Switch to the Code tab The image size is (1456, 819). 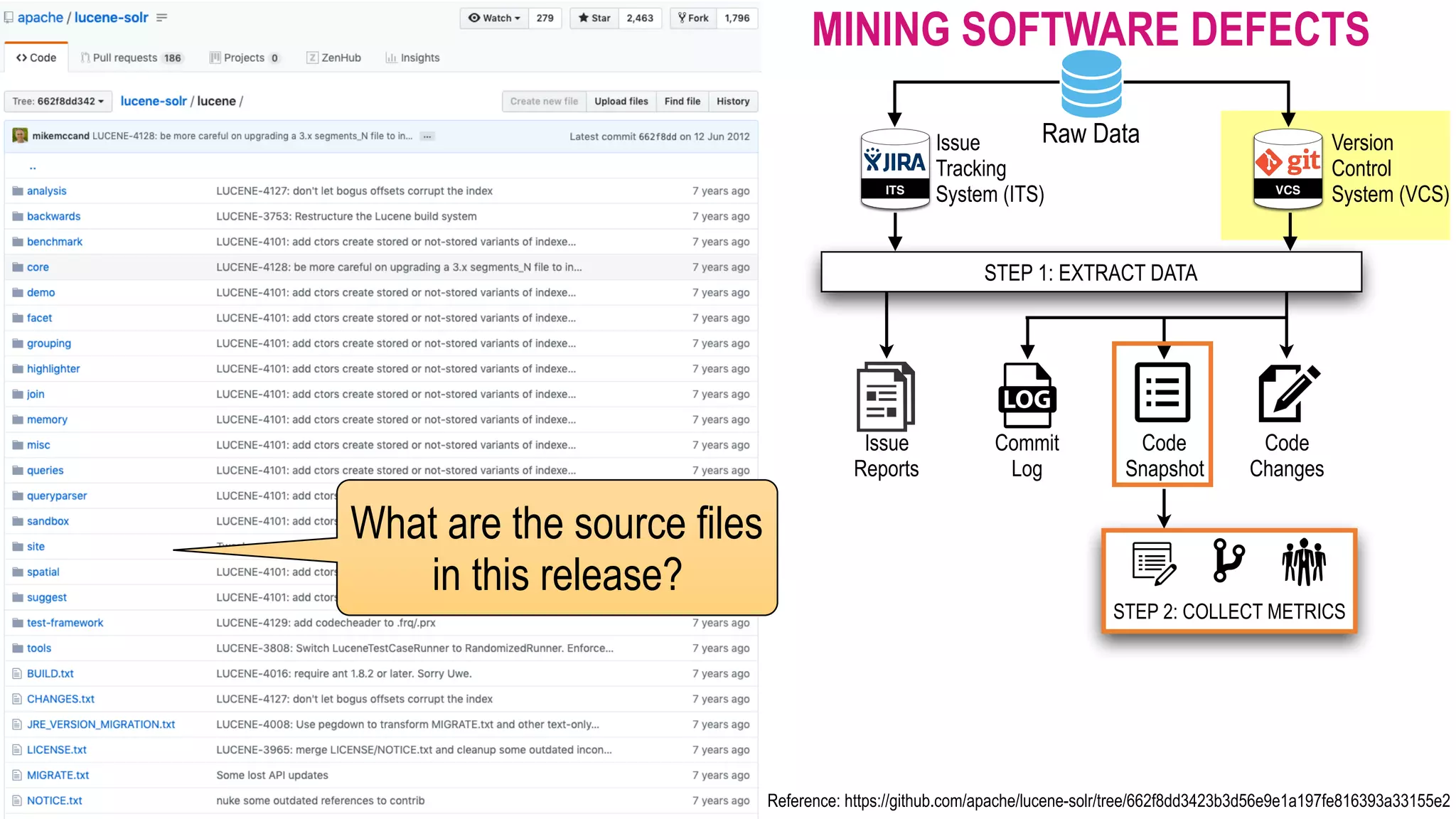click(36, 58)
